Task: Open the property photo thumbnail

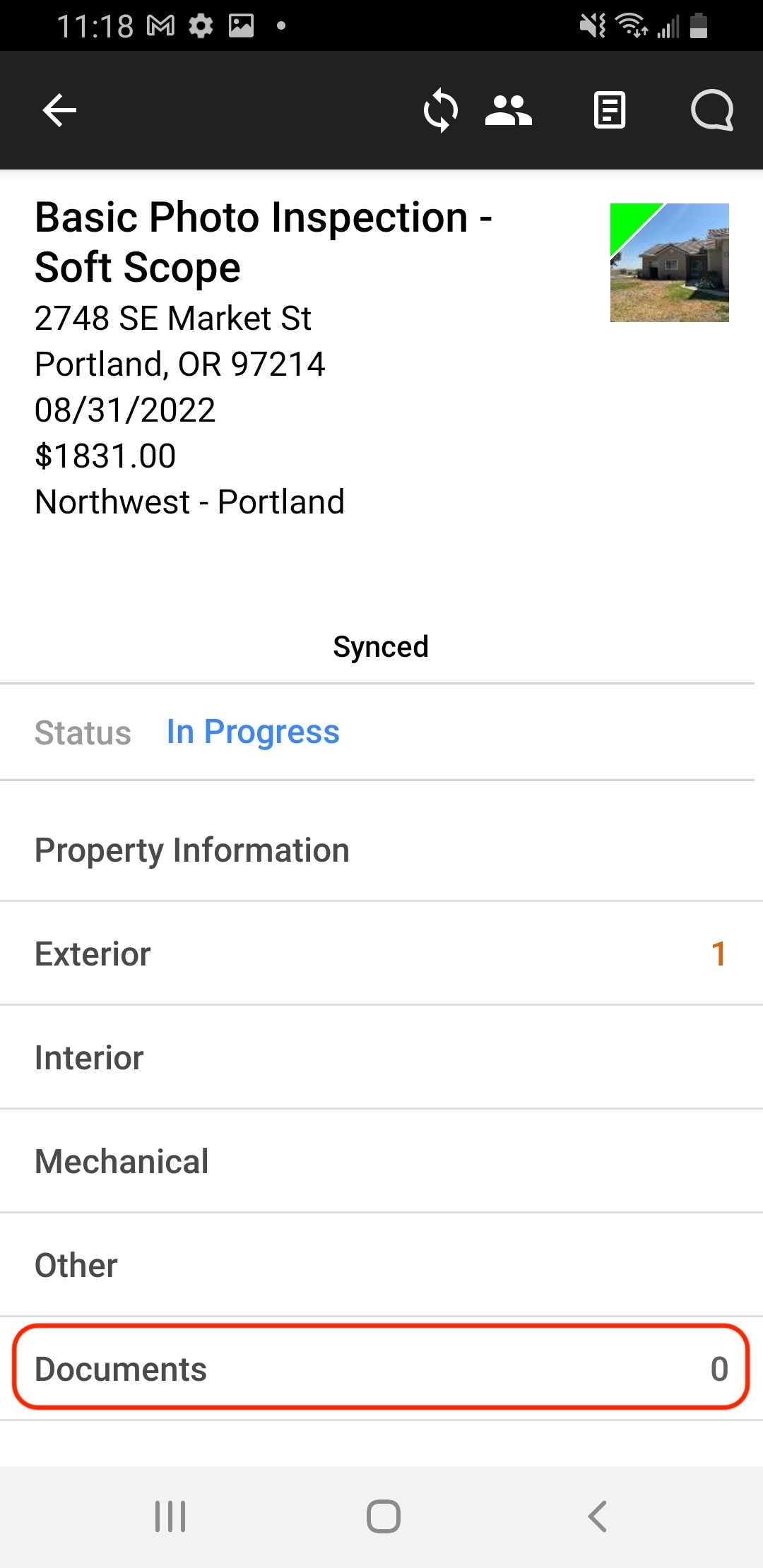Action: point(670,263)
